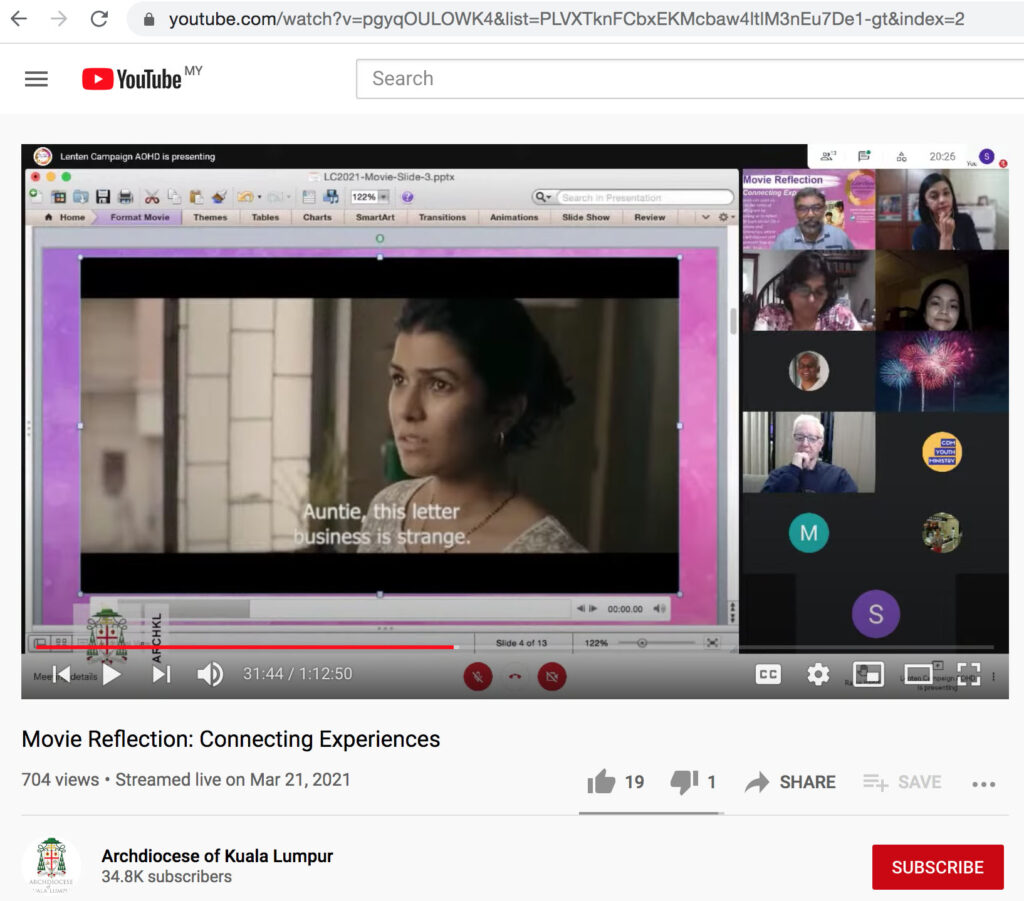Skip to the next playlist video
The width and height of the screenshot is (1024, 901).
pyautogui.click(x=161, y=675)
